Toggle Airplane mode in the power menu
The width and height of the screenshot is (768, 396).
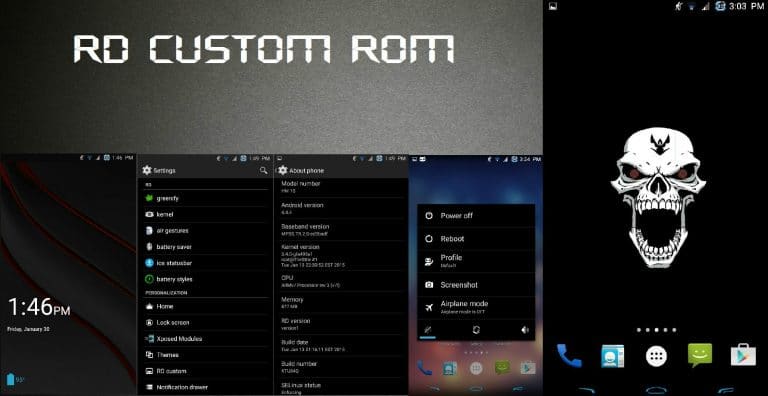click(476, 308)
